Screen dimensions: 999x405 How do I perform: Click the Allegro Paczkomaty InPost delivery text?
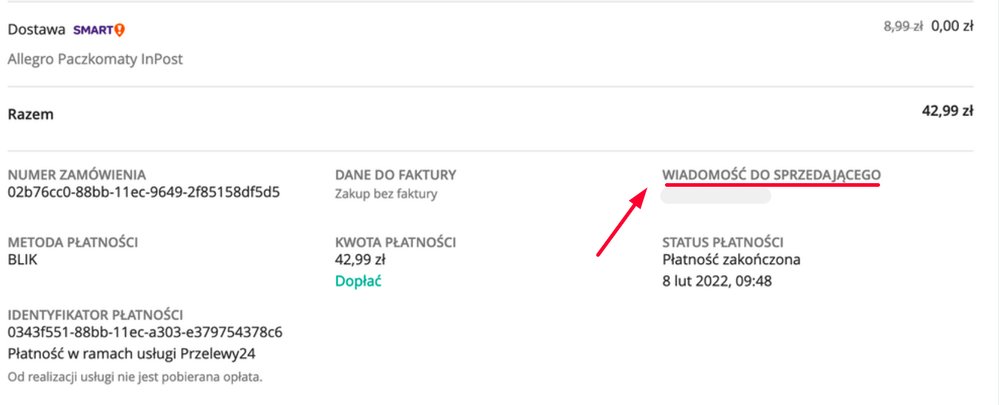(95, 59)
